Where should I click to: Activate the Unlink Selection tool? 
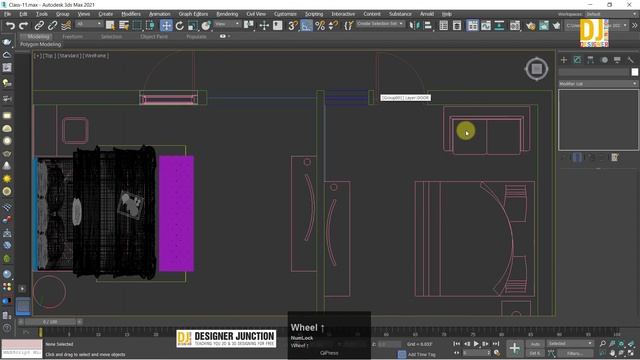tap(53, 26)
